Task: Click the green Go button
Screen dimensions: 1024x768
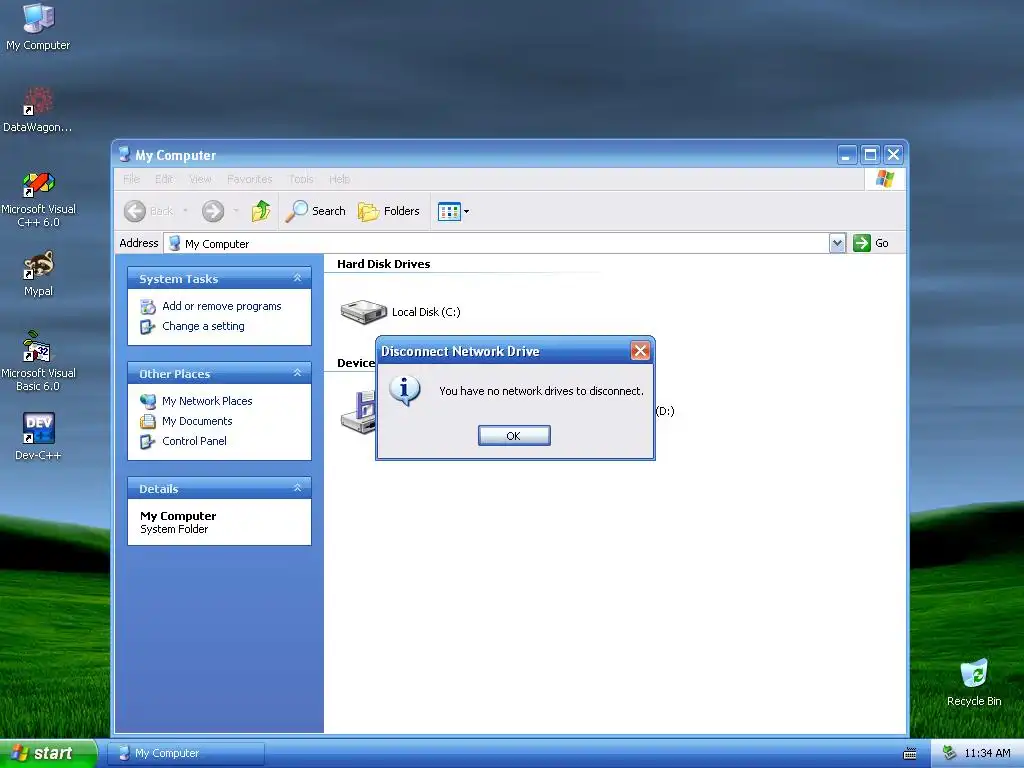Action: (x=871, y=243)
